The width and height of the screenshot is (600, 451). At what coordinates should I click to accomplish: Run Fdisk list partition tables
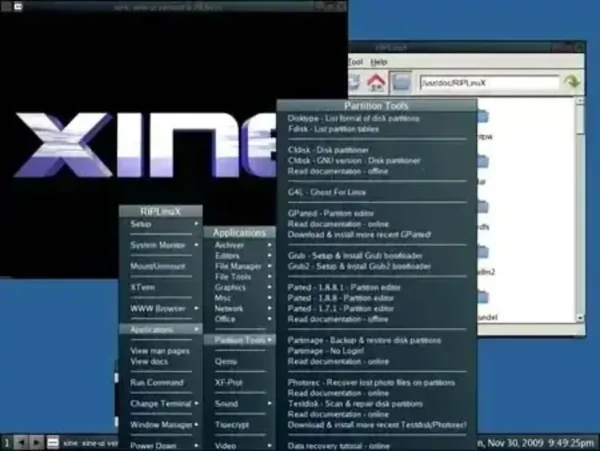click(377, 129)
